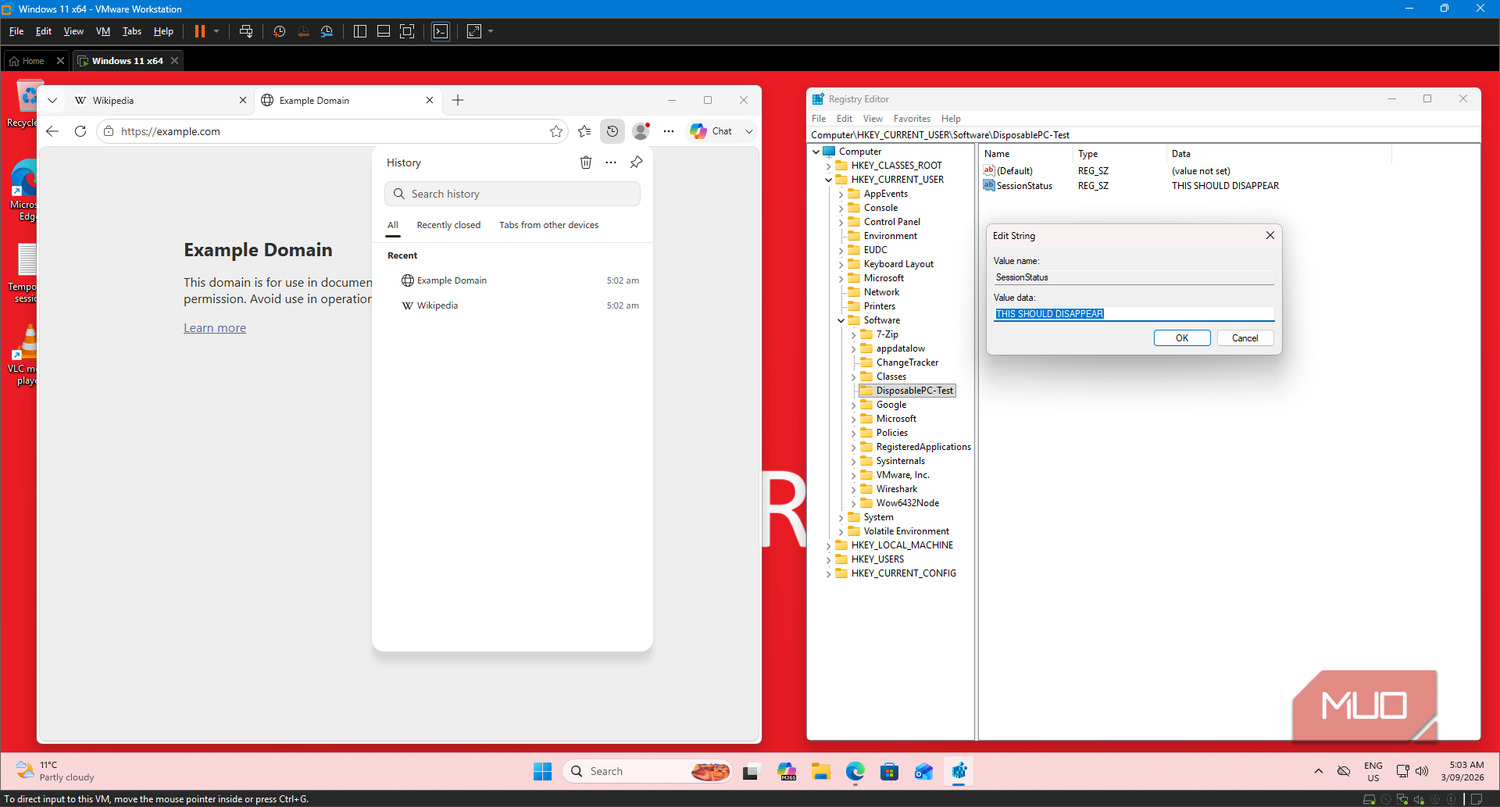1500x807 pixels.
Task: Expand the HKEY_LOCAL_MACHINE key
Action: point(829,545)
